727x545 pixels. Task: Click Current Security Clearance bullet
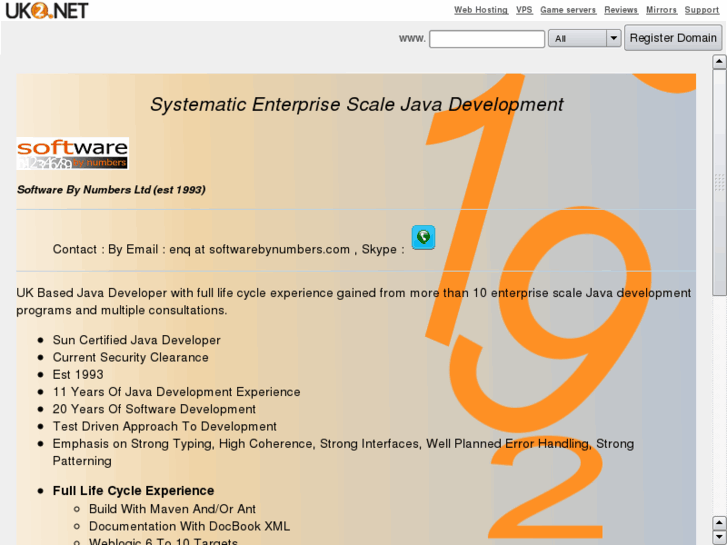click(x=130, y=357)
